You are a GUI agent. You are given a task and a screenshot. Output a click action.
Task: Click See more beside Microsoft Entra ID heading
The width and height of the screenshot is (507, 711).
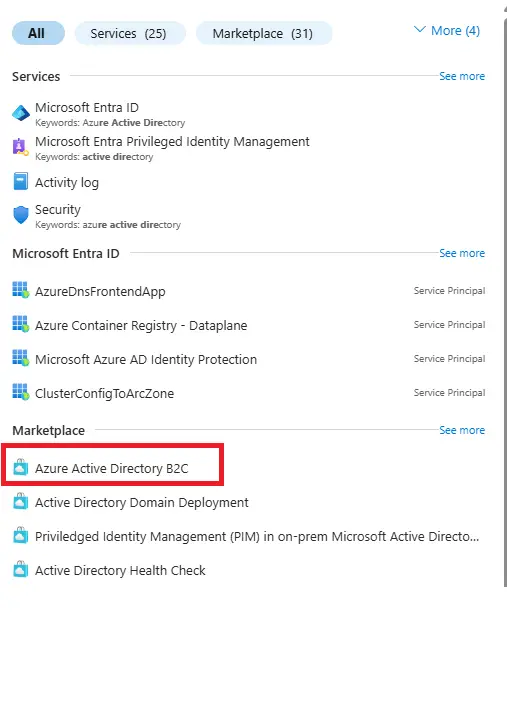[x=462, y=253]
